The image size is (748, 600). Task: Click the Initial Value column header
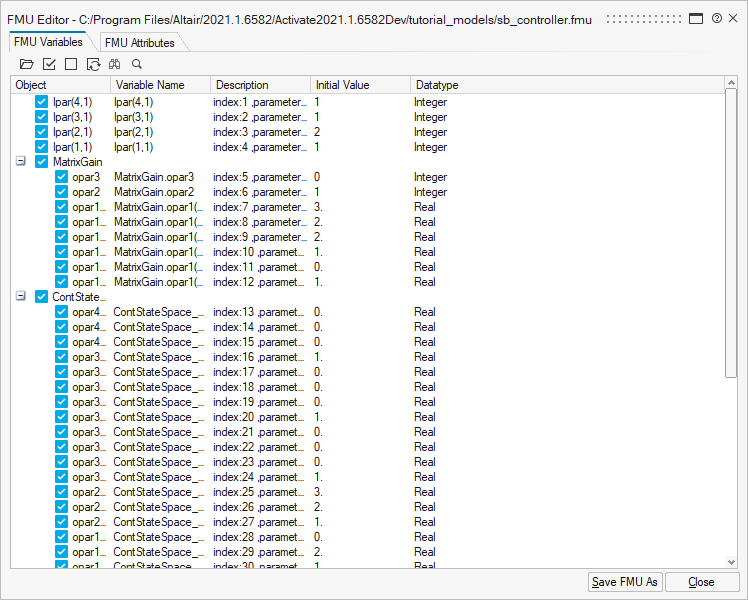(343, 85)
